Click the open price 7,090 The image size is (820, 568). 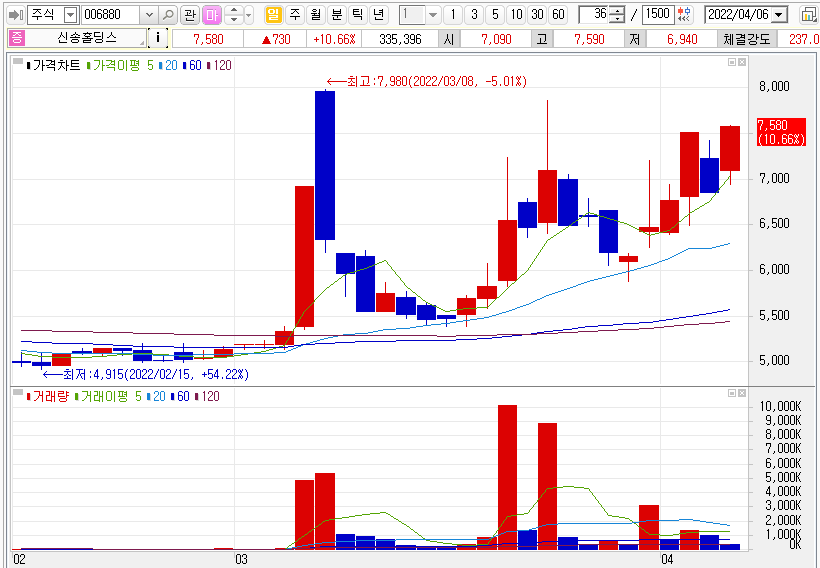(x=496, y=39)
